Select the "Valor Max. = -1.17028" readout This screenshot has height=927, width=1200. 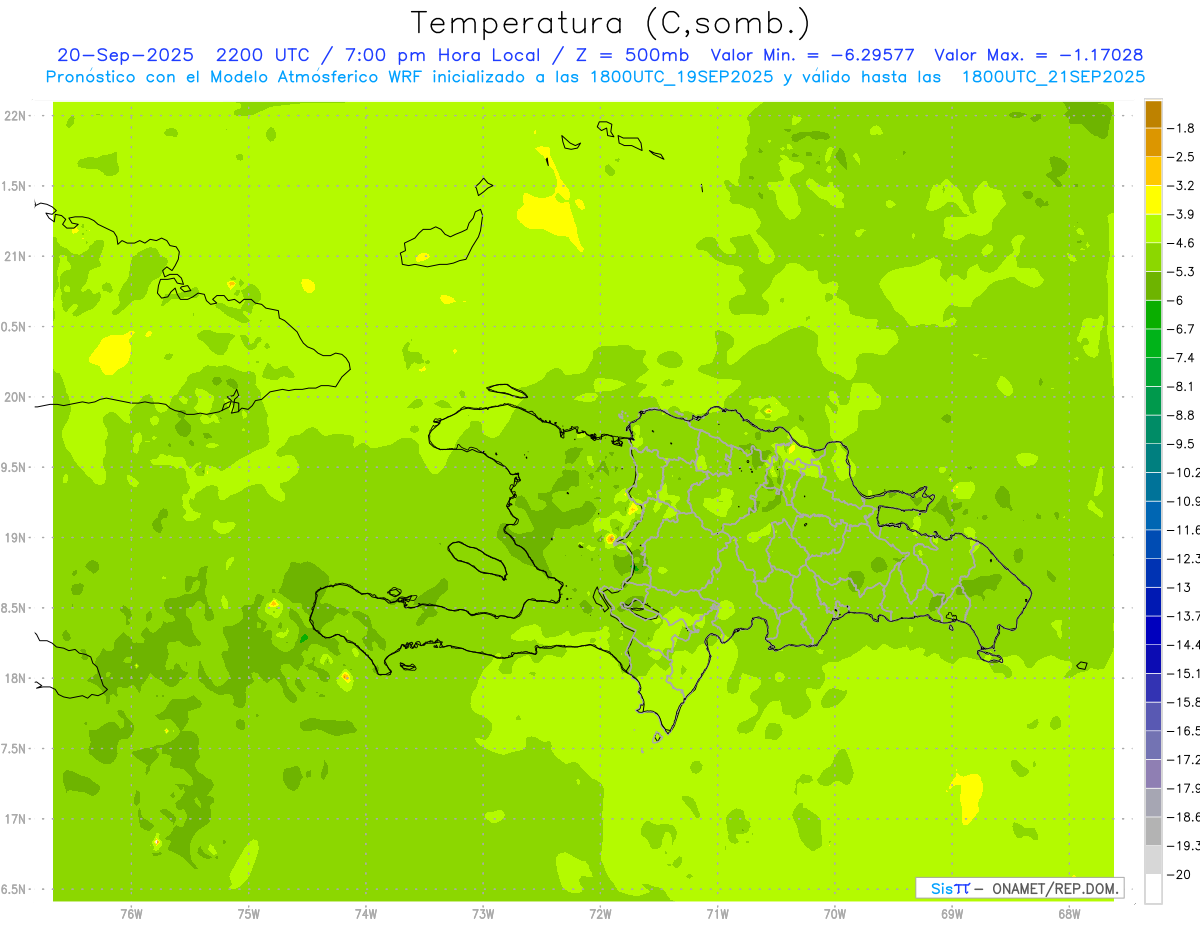(x=1038, y=55)
